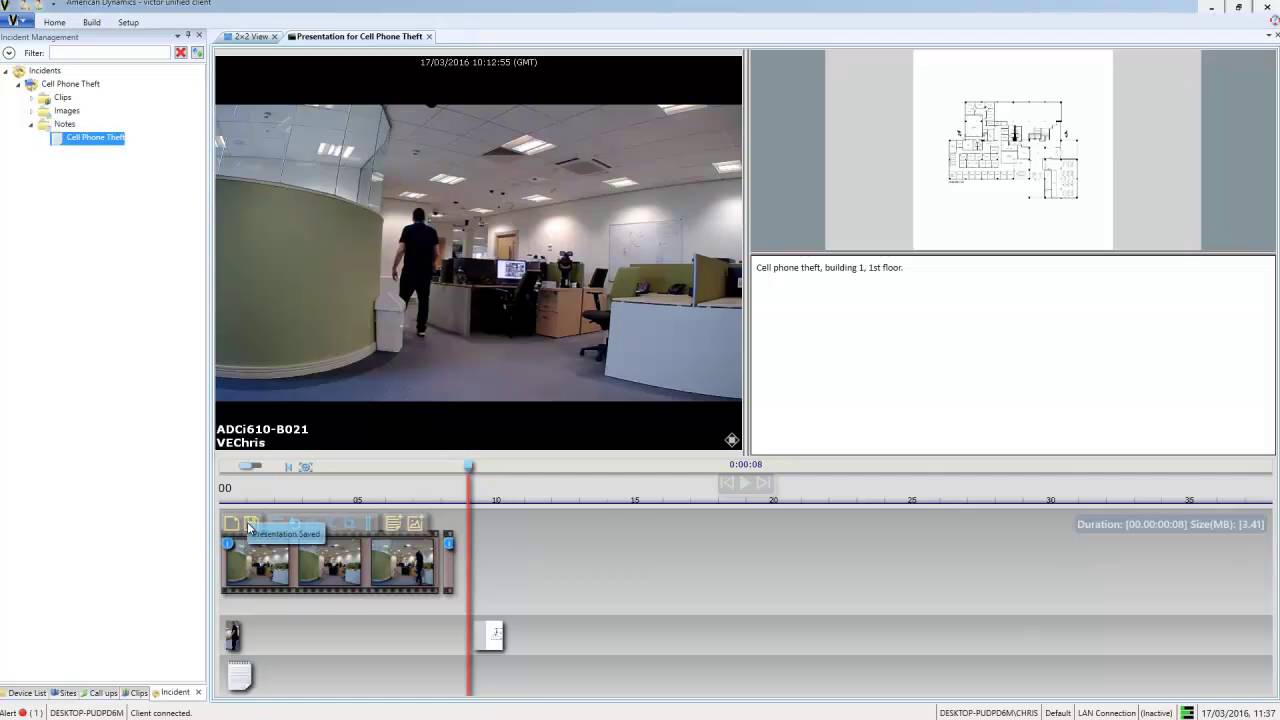Screen dimensions: 1280x720
Task: Click the step forward playback button
Action: click(x=762, y=483)
